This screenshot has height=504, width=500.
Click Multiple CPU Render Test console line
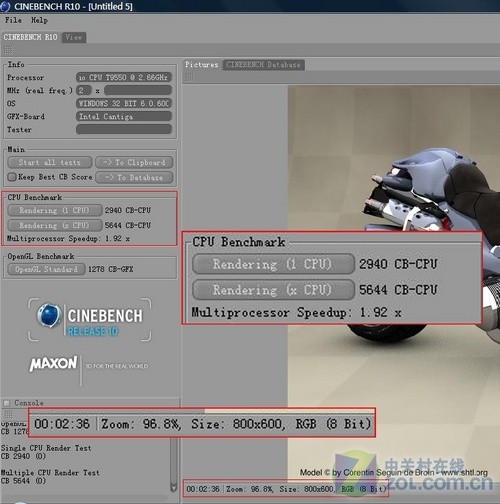coord(50,473)
